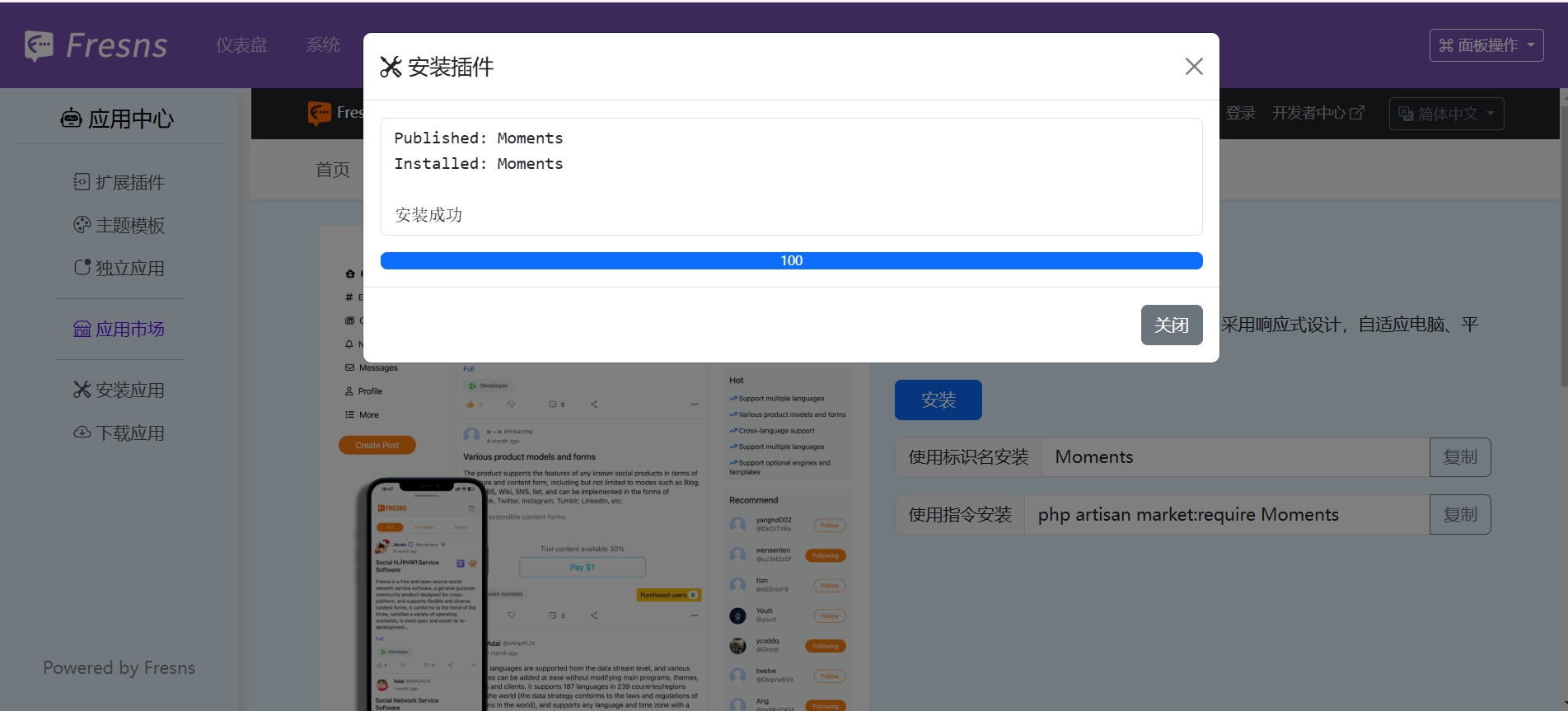Screen dimensions: 1568x711
Task: Copy the Moments identifier with 复制
Action: [x=1459, y=456]
